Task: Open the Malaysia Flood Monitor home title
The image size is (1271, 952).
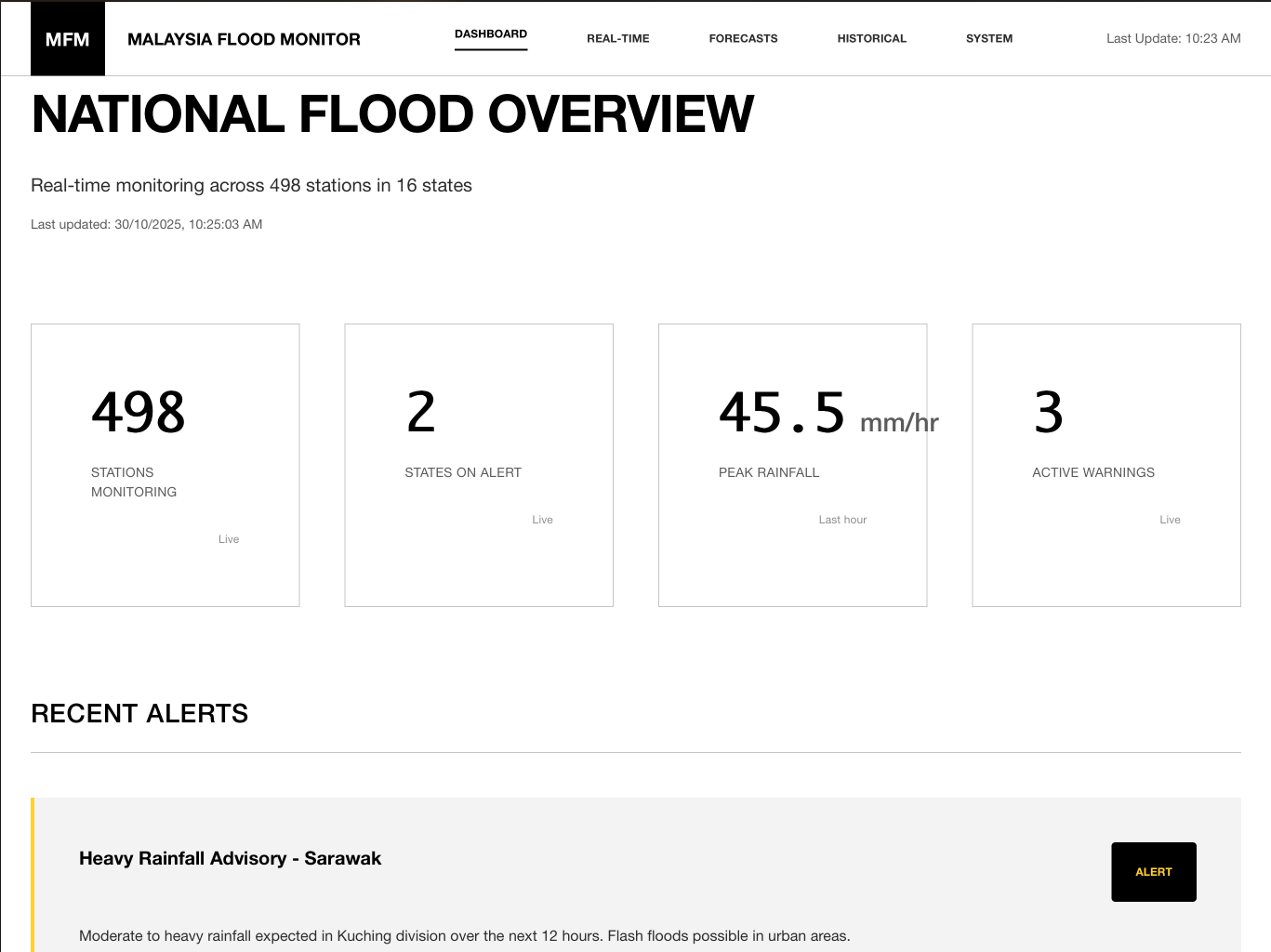Action: (244, 39)
